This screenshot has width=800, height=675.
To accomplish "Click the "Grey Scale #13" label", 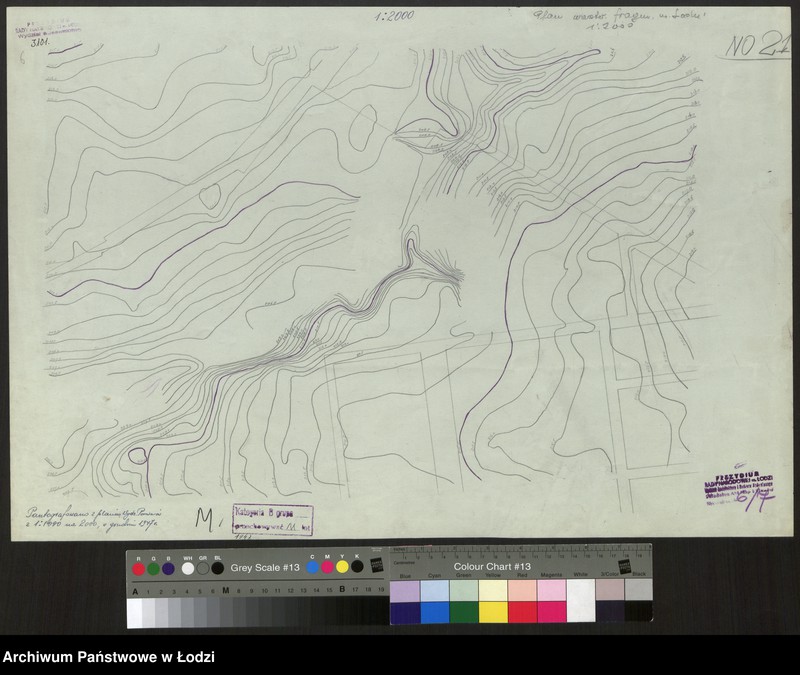I will point(265,568).
